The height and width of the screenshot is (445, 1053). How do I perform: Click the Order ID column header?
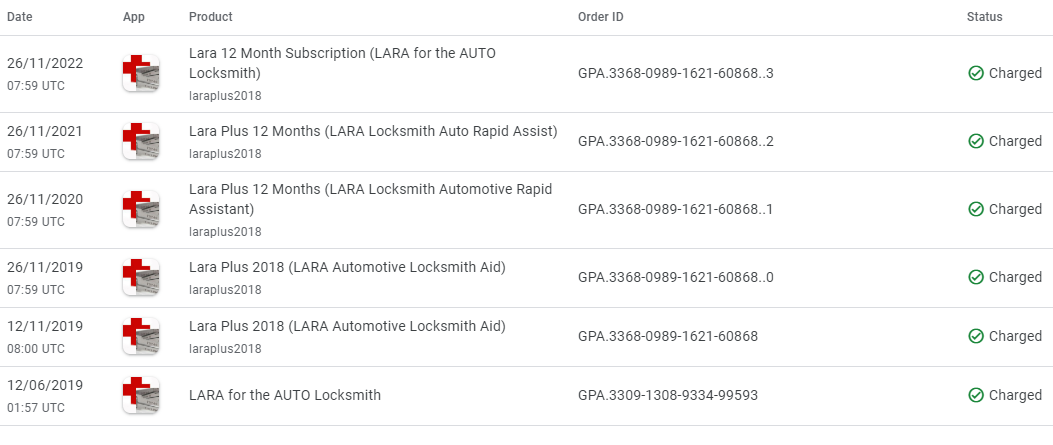pyautogui.click(x=601, y=17)
